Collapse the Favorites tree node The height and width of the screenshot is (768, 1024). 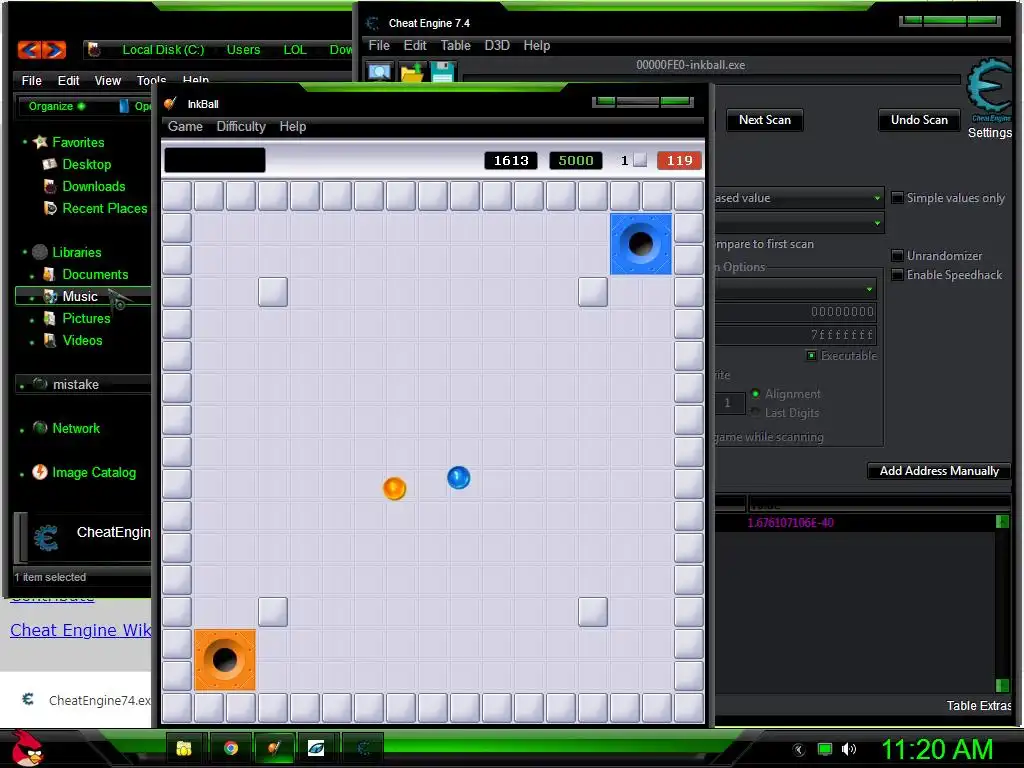(x=24, y=142)
